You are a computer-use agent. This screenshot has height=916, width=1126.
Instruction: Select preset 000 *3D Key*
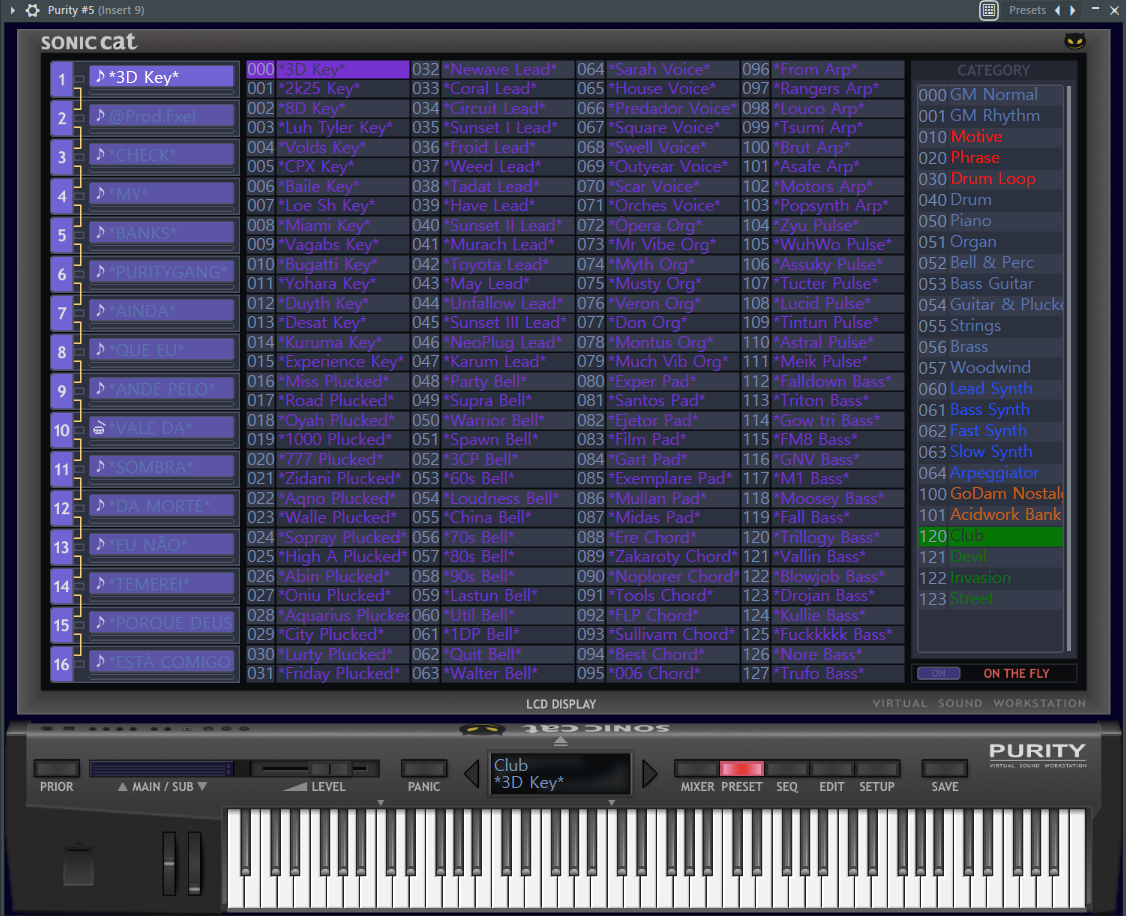328,70
